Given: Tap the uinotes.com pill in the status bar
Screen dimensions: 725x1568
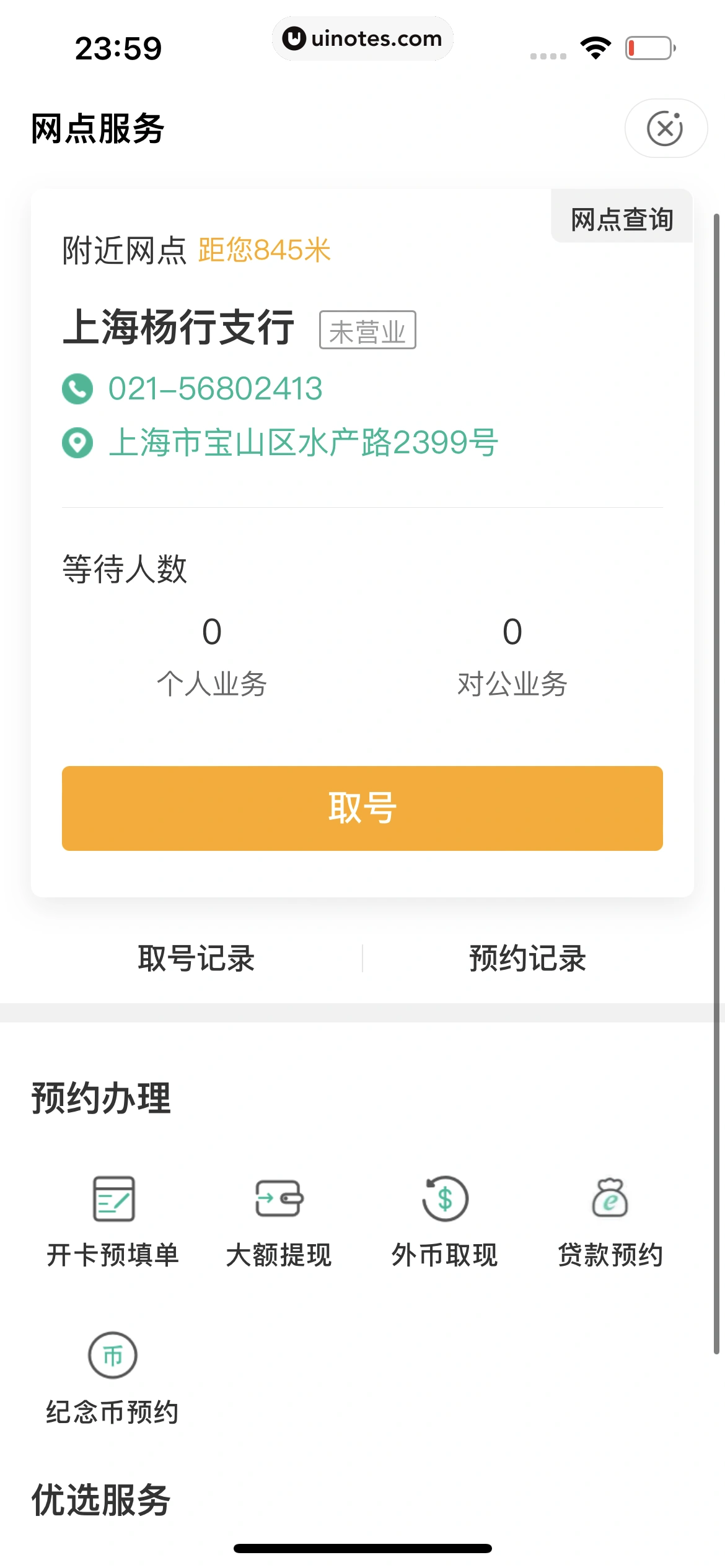Looking at the screenshot, I should click(x=362, y=39).
